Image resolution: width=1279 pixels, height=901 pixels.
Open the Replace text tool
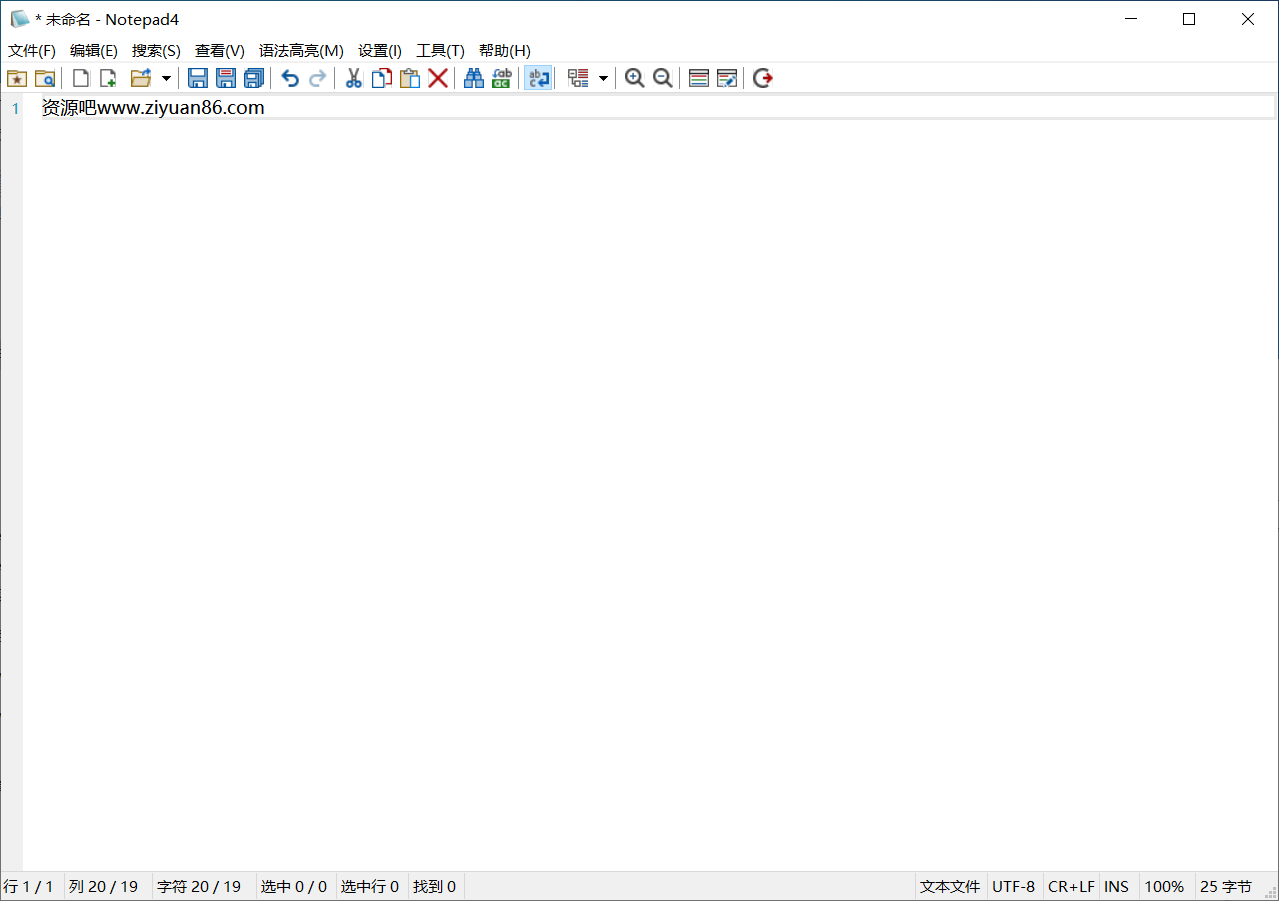501,78
